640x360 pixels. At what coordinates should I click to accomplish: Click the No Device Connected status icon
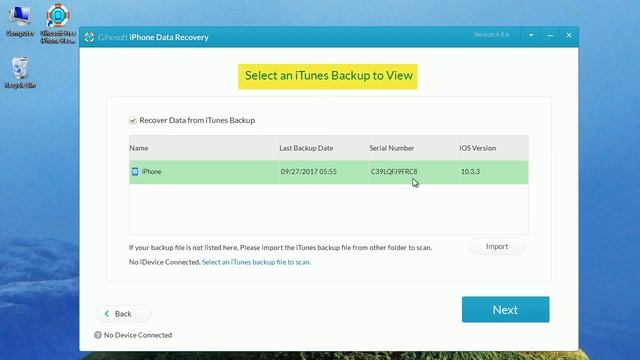(98, 335)
